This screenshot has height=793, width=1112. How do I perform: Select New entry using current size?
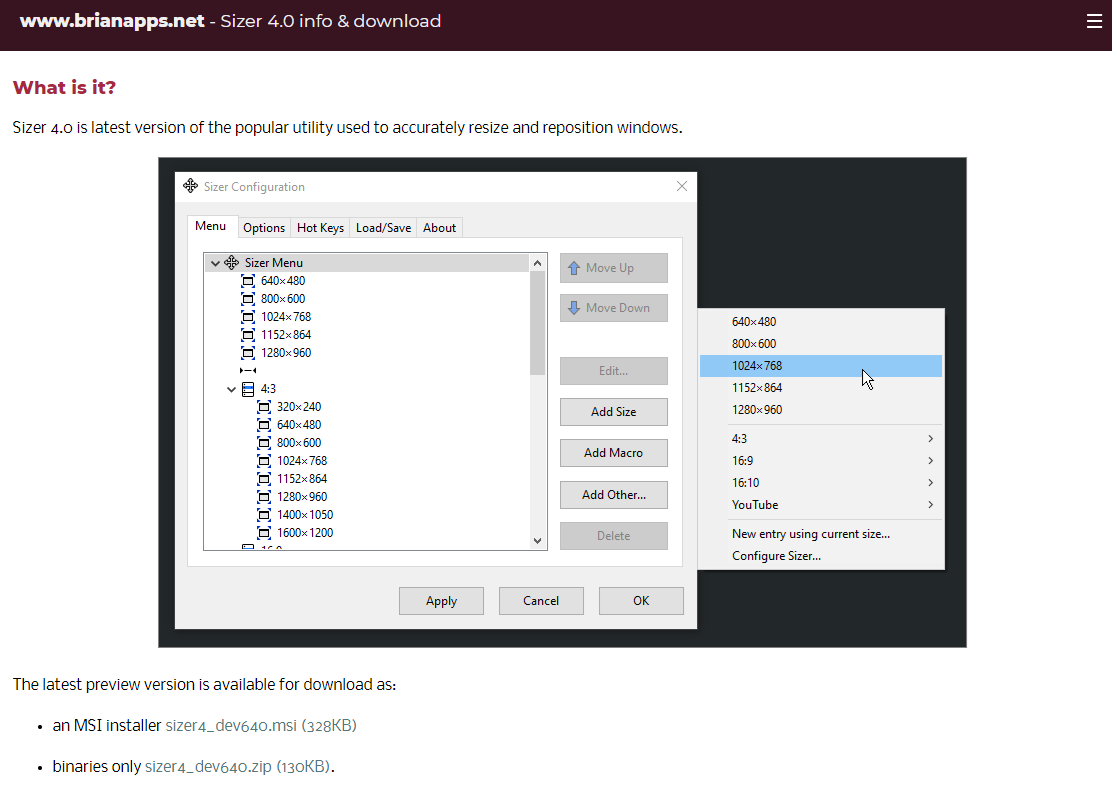pyautogui.click(x=821, y=534)
